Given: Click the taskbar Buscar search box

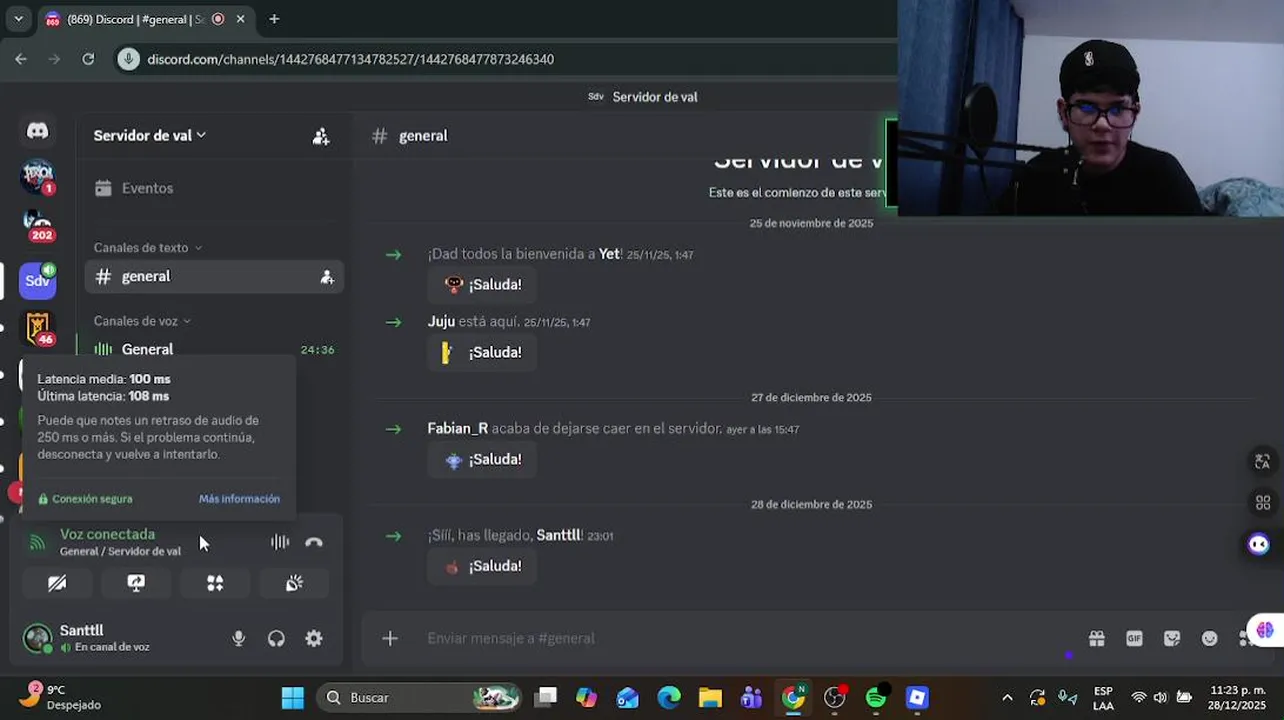Looking at the screenshot, I should pos(420,698).
